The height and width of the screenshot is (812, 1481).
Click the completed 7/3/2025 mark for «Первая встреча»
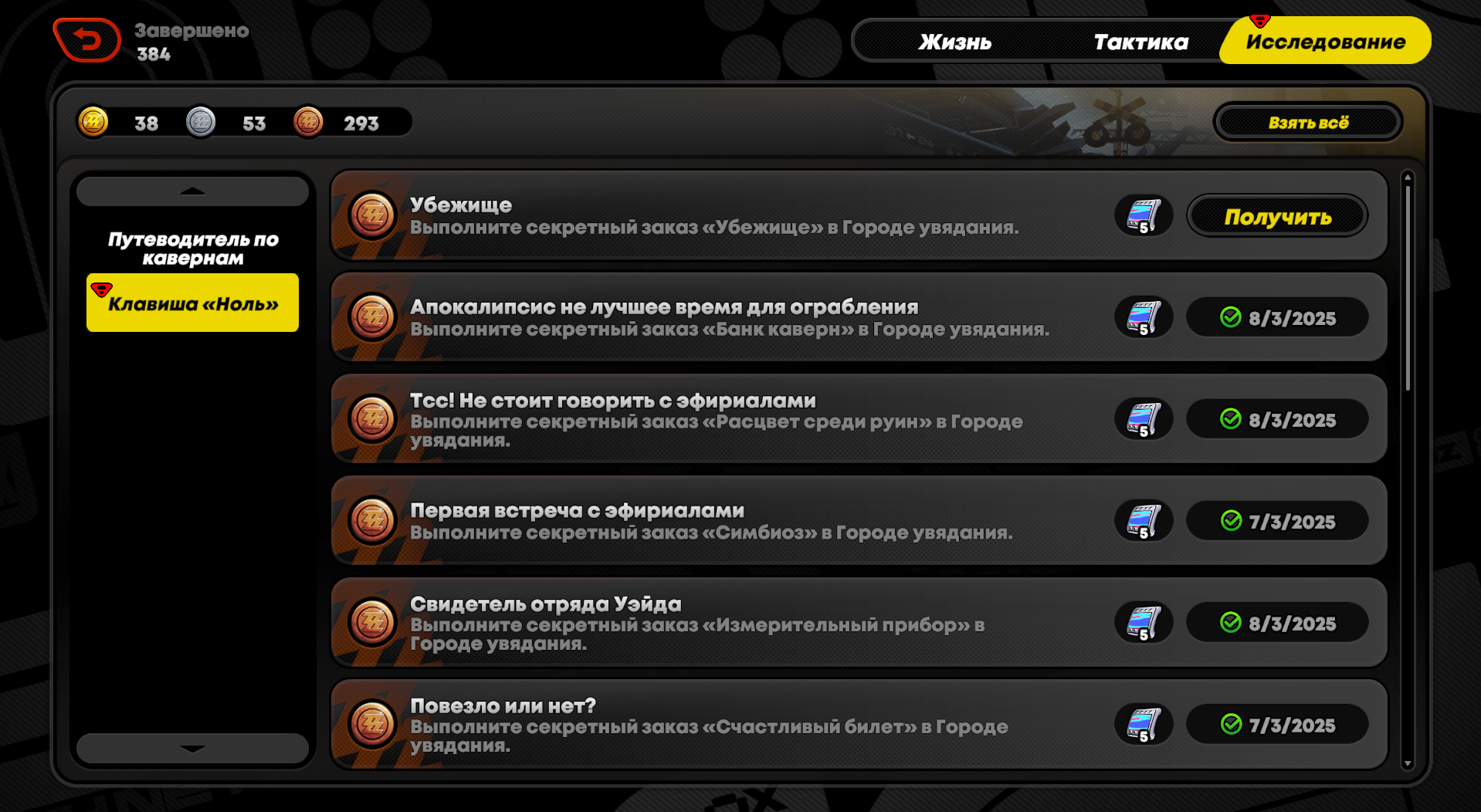pos(1277,521)
